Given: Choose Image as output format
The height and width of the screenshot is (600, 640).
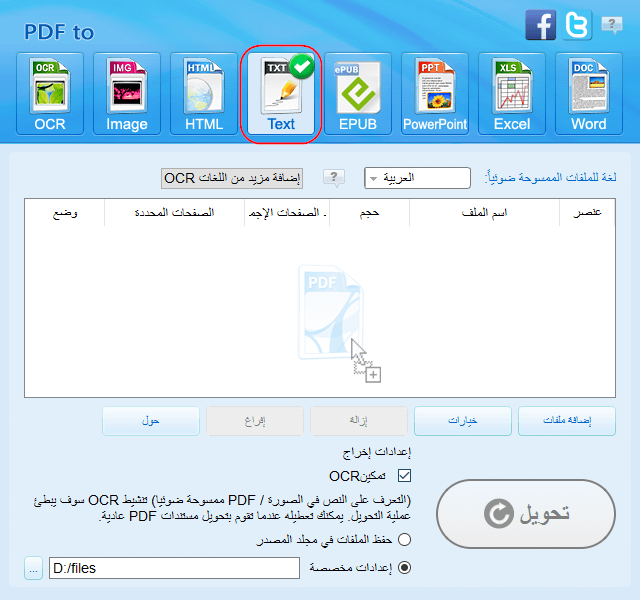Looking at the screenshot, I should (x=127, y=94).
